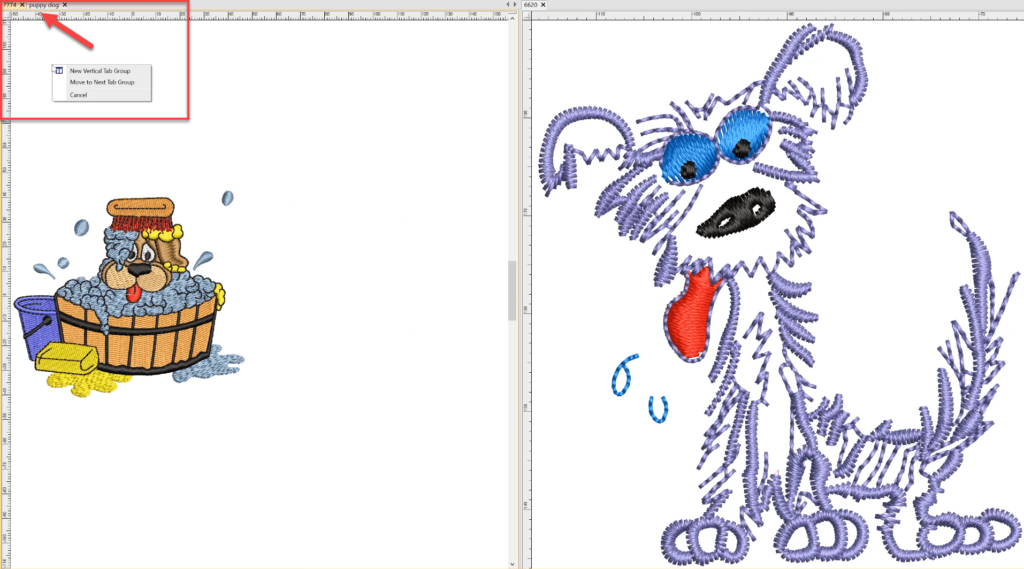Close the puppy dog tab

point(65,5)
